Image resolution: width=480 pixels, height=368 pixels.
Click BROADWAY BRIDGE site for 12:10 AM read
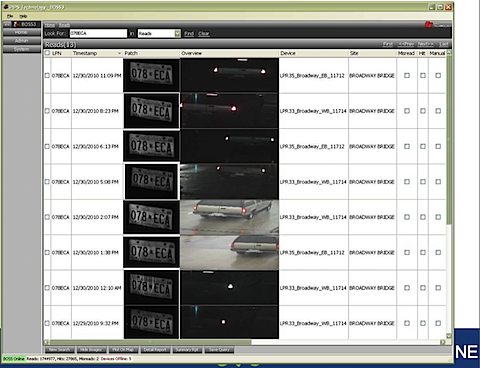pos(372,288)
